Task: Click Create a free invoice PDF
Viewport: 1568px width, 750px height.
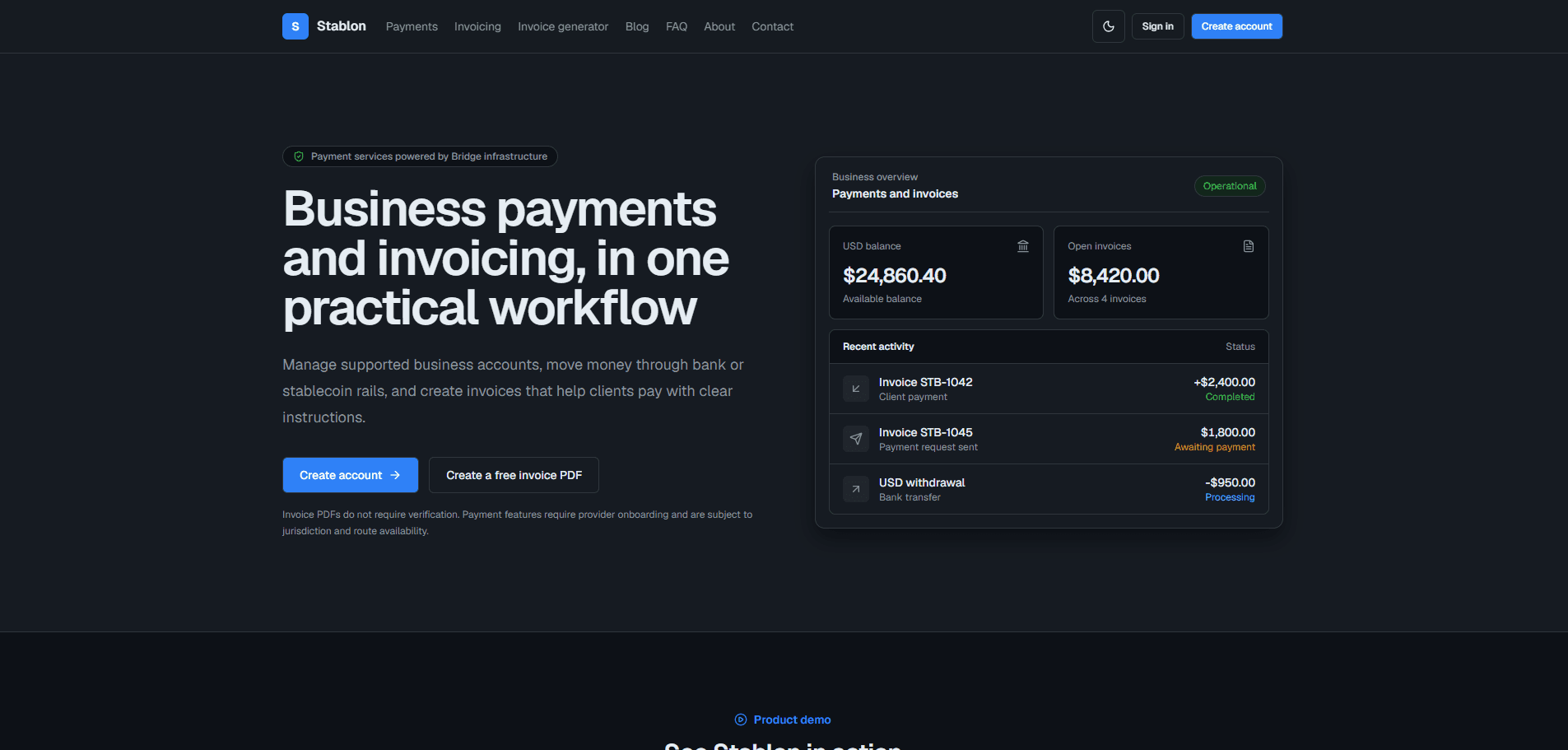Action: [x=514, y=475]
